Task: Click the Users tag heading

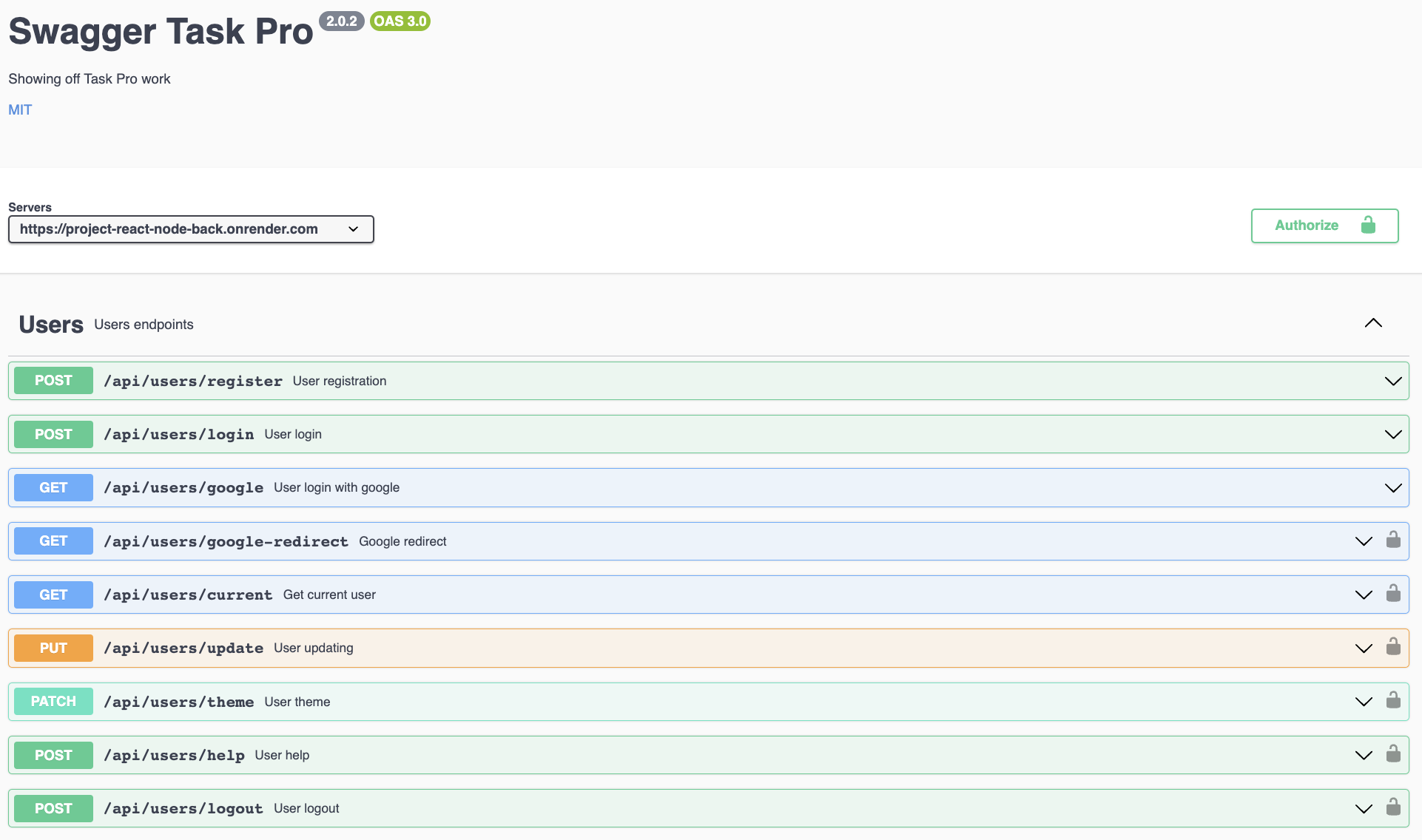Action: click(51, 325)
